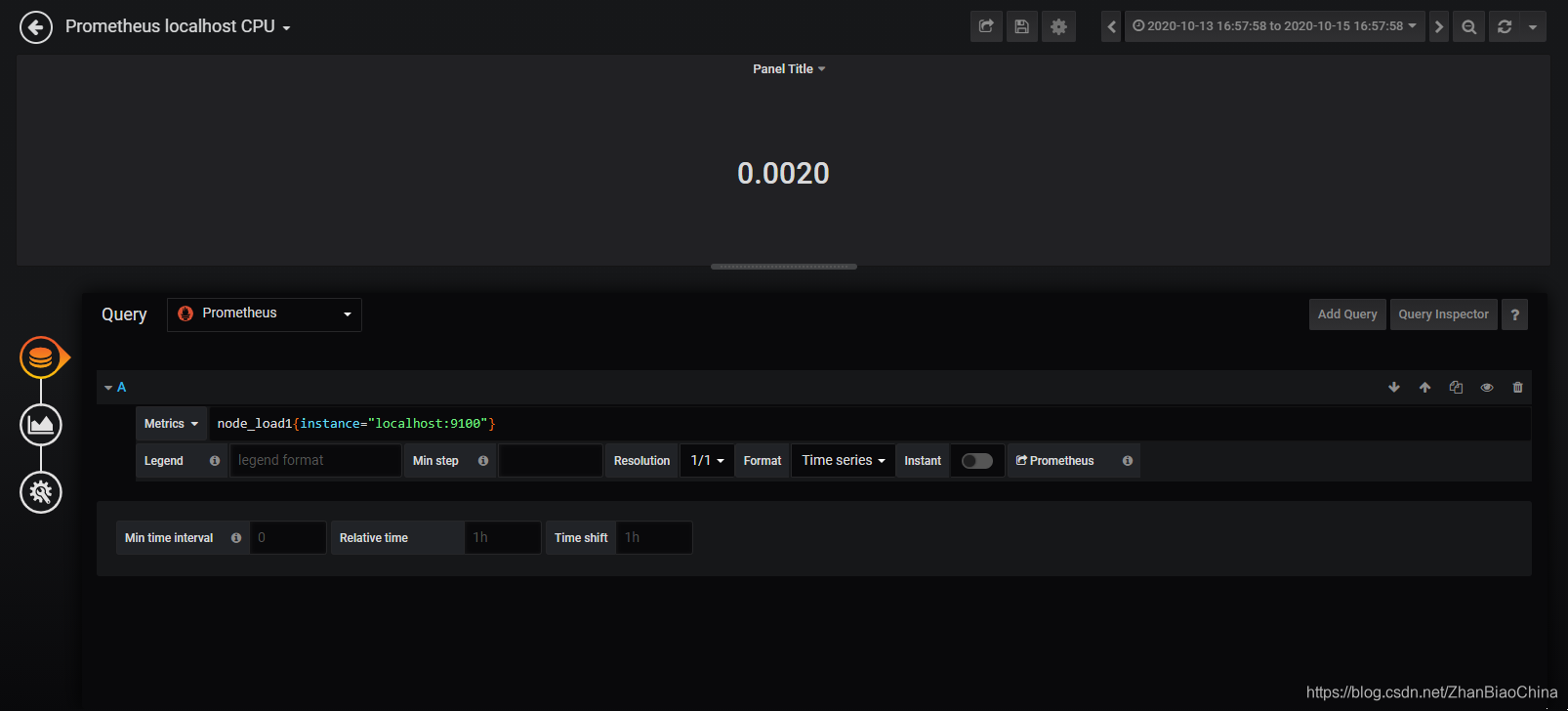Open the Panel Title menu

[789, 68]
